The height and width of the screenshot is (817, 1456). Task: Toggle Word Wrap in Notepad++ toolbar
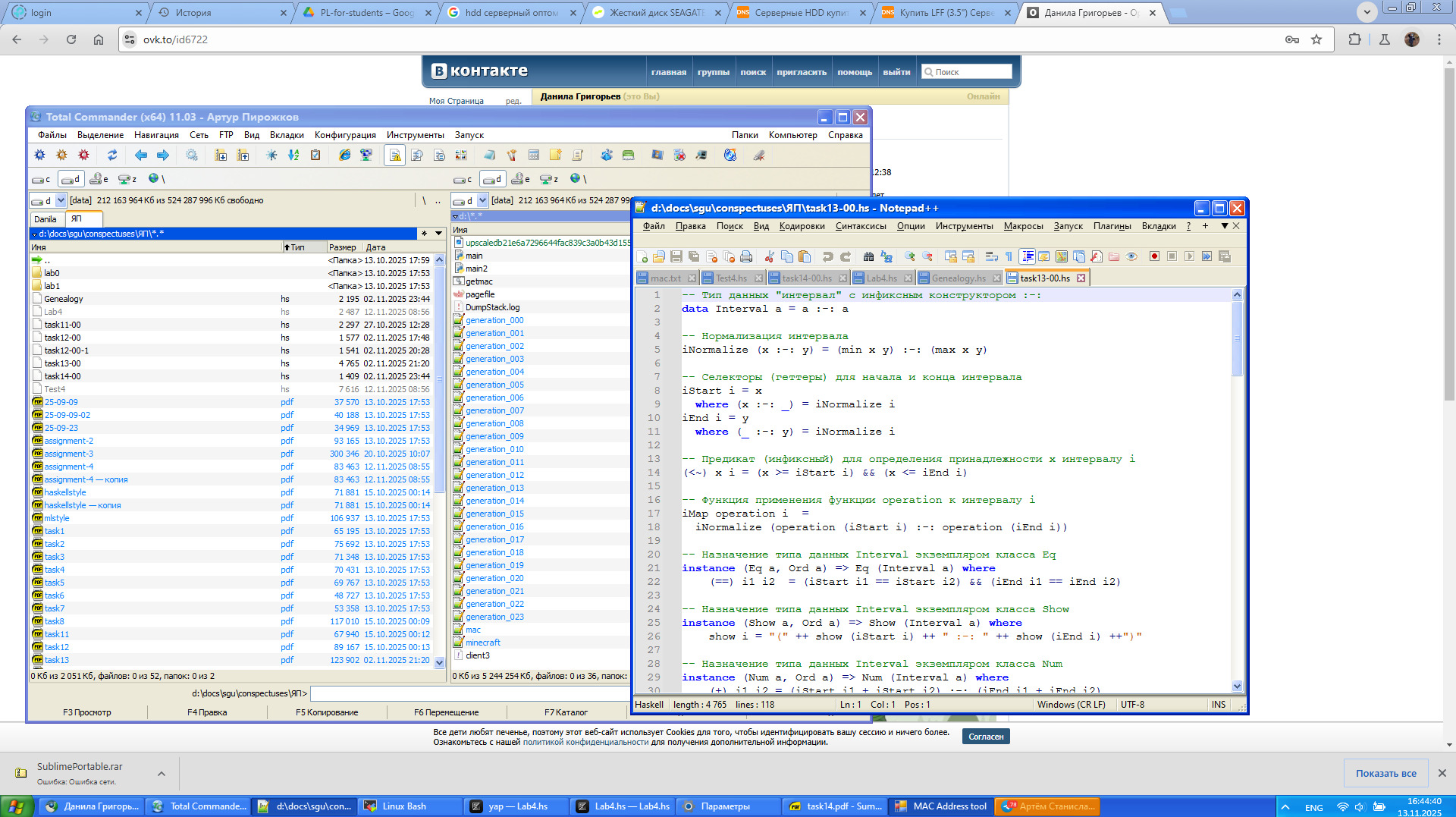coord(991,257)
